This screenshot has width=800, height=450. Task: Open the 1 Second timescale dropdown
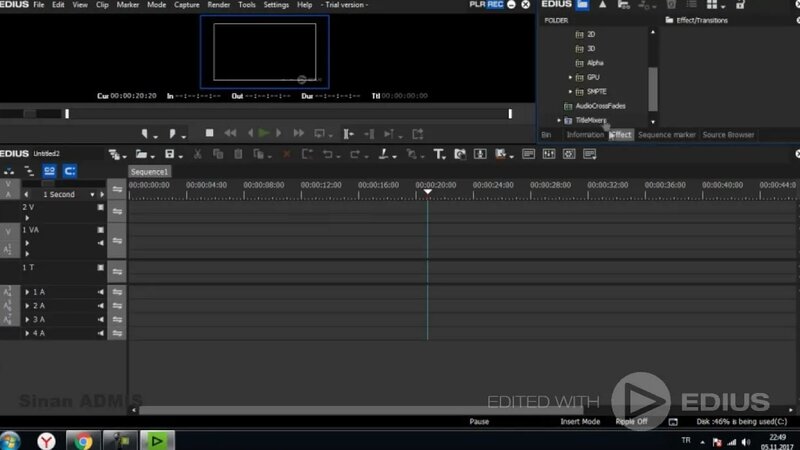[x=92, y=194]
